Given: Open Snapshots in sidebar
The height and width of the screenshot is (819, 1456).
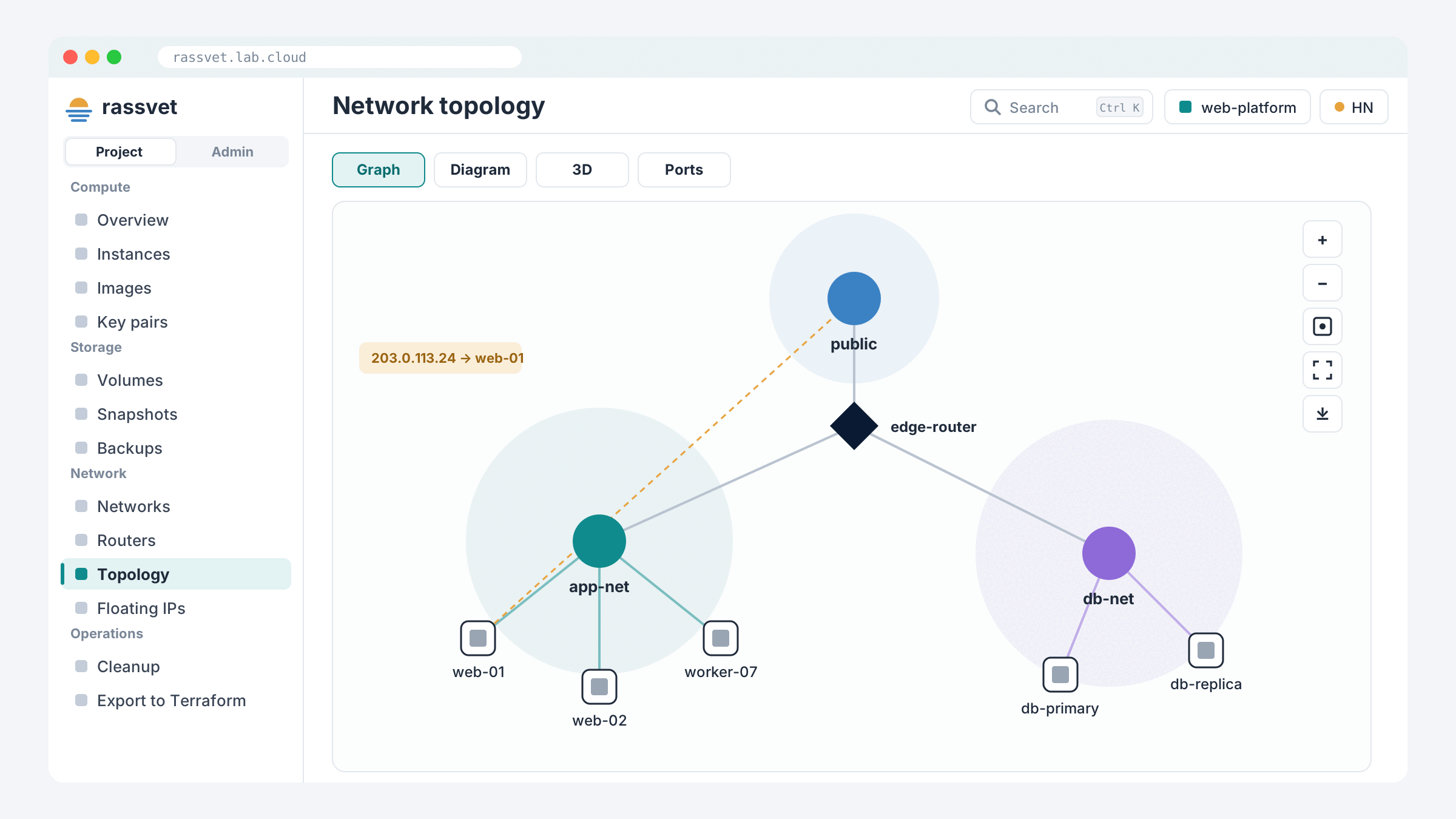Looking at the screenshot, I should (176, 414).
